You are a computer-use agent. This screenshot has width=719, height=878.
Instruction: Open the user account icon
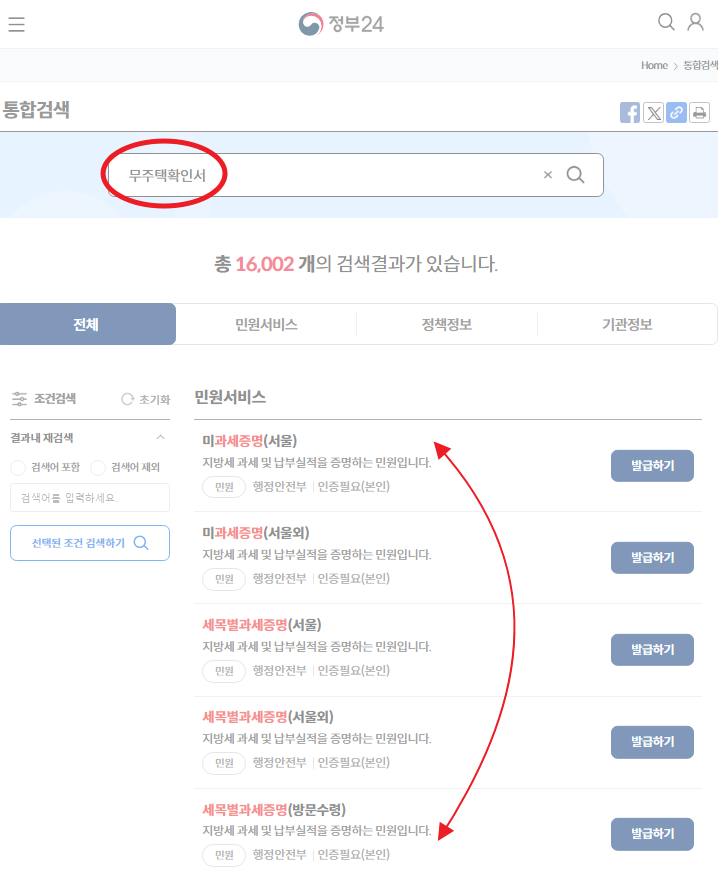(696, 22)
